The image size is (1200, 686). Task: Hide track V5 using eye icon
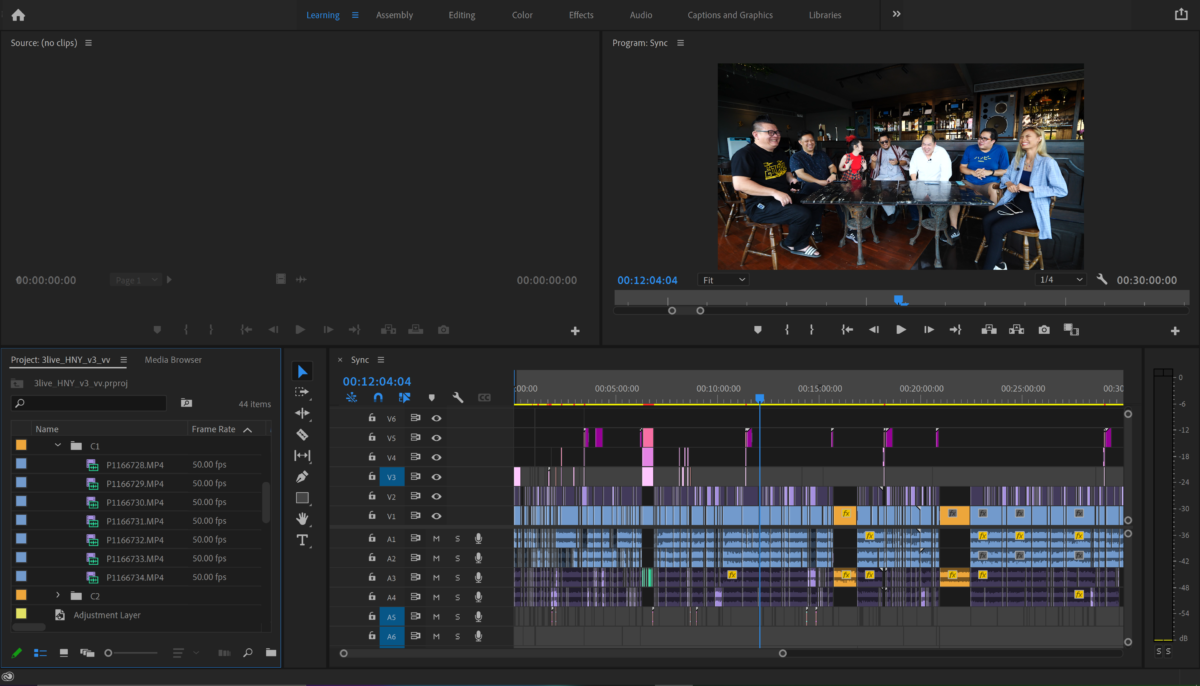pyautogui.click(x=436, y=438)
